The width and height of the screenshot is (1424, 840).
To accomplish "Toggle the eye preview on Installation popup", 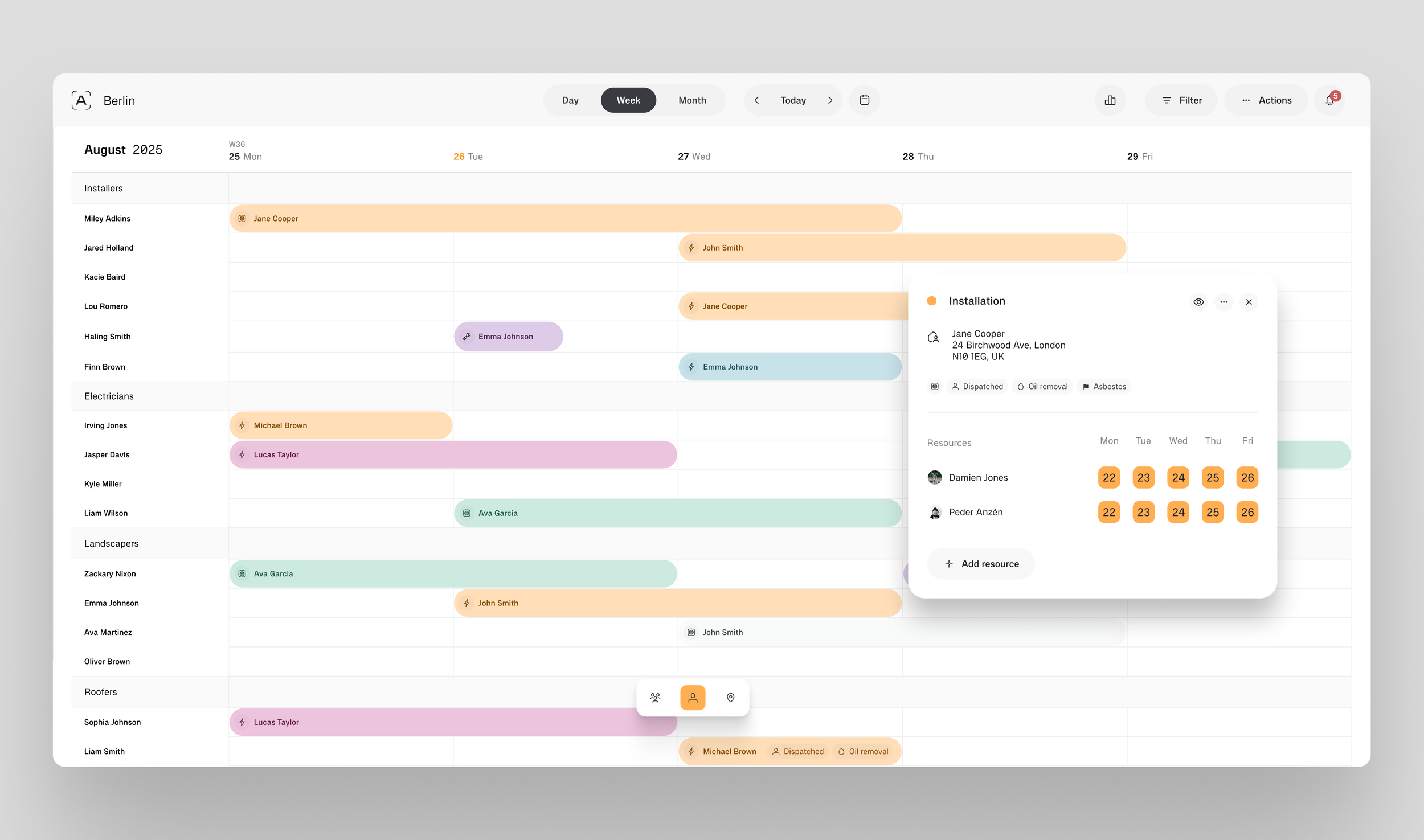I will point(1198,302).
